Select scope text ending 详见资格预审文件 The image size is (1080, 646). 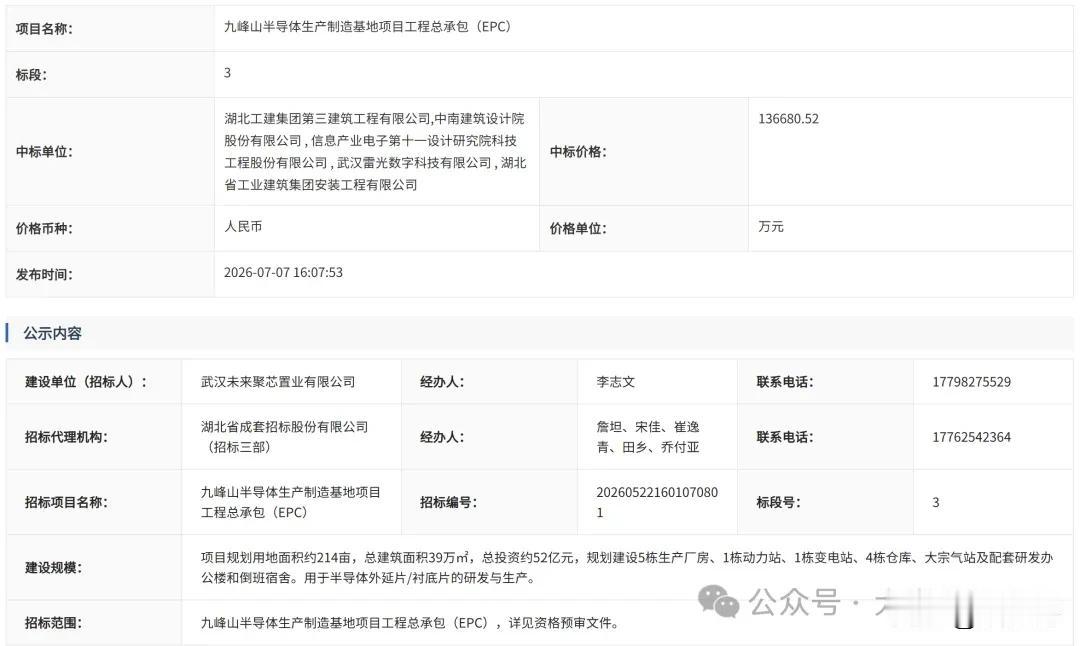coord(410,623)
